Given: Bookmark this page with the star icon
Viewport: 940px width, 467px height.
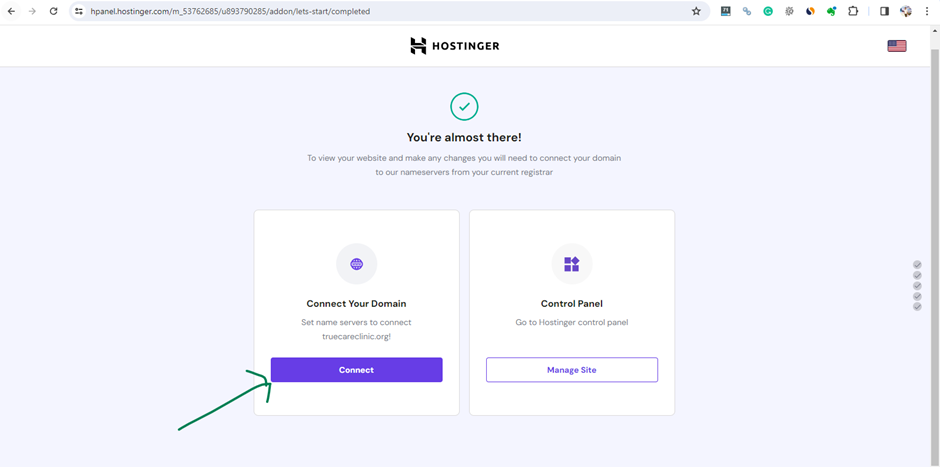Looking at the screenshot, I should click(x=696, y=11).
